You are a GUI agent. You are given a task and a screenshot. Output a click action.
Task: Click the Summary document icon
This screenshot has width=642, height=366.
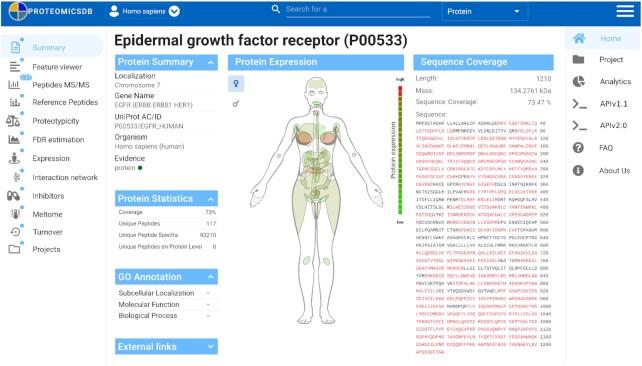click(16, 47)
